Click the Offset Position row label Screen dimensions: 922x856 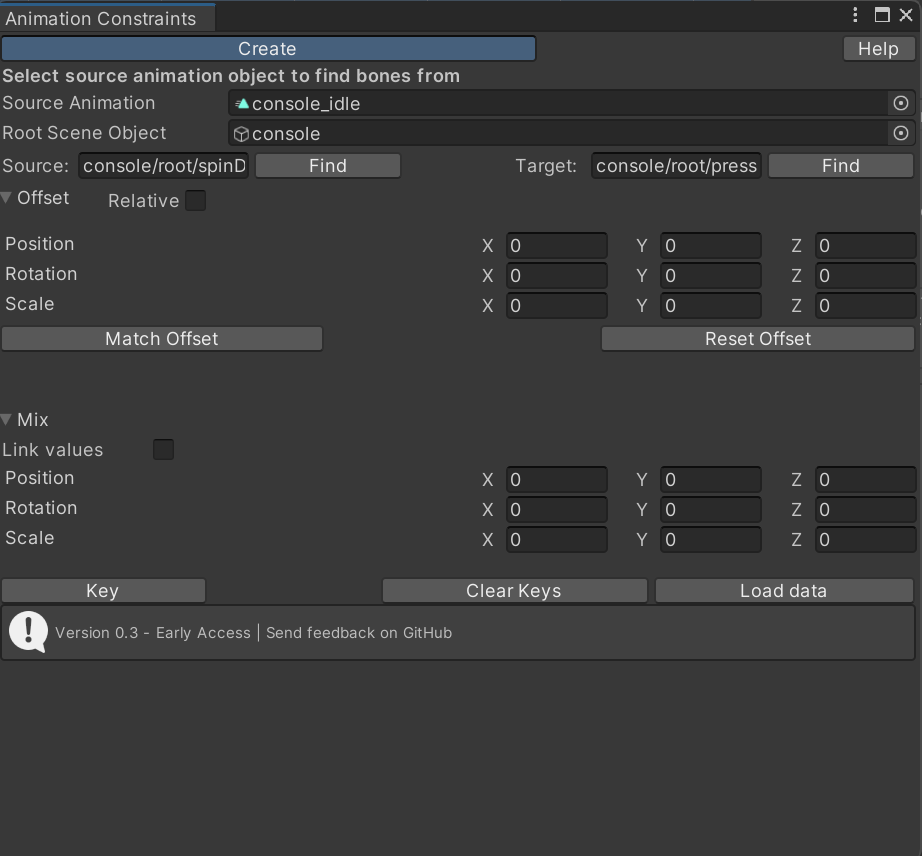tap(40, 244)
